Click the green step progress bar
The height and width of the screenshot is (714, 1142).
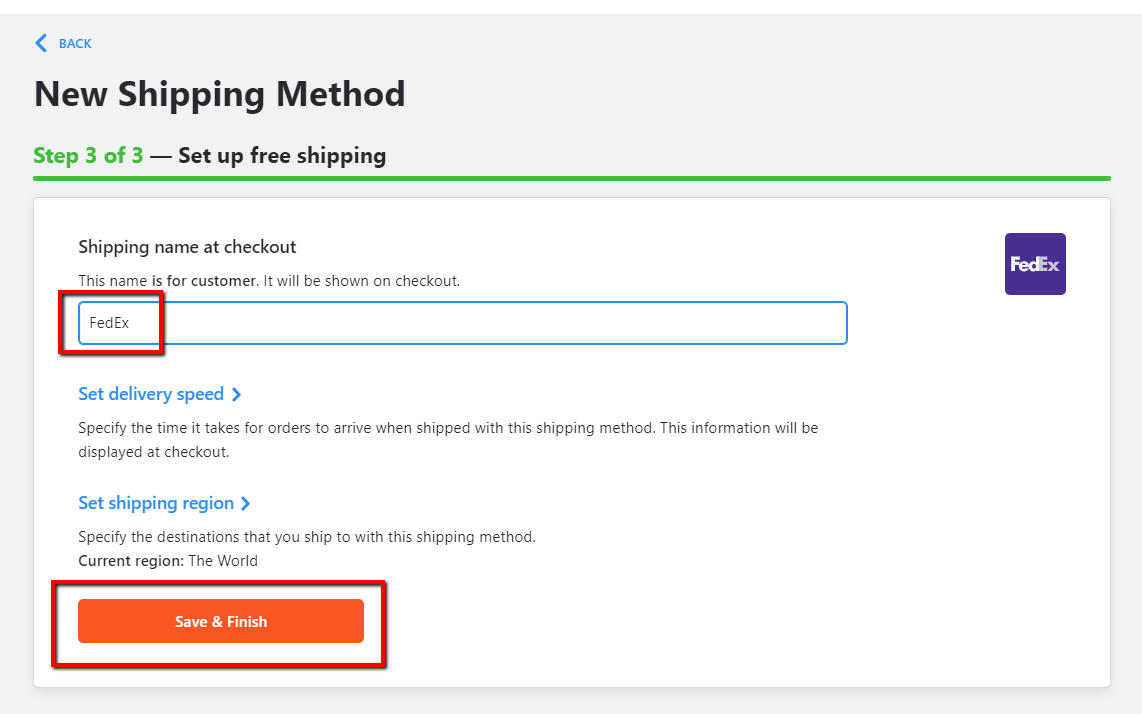pyautogui.click(x=571, y=179)
